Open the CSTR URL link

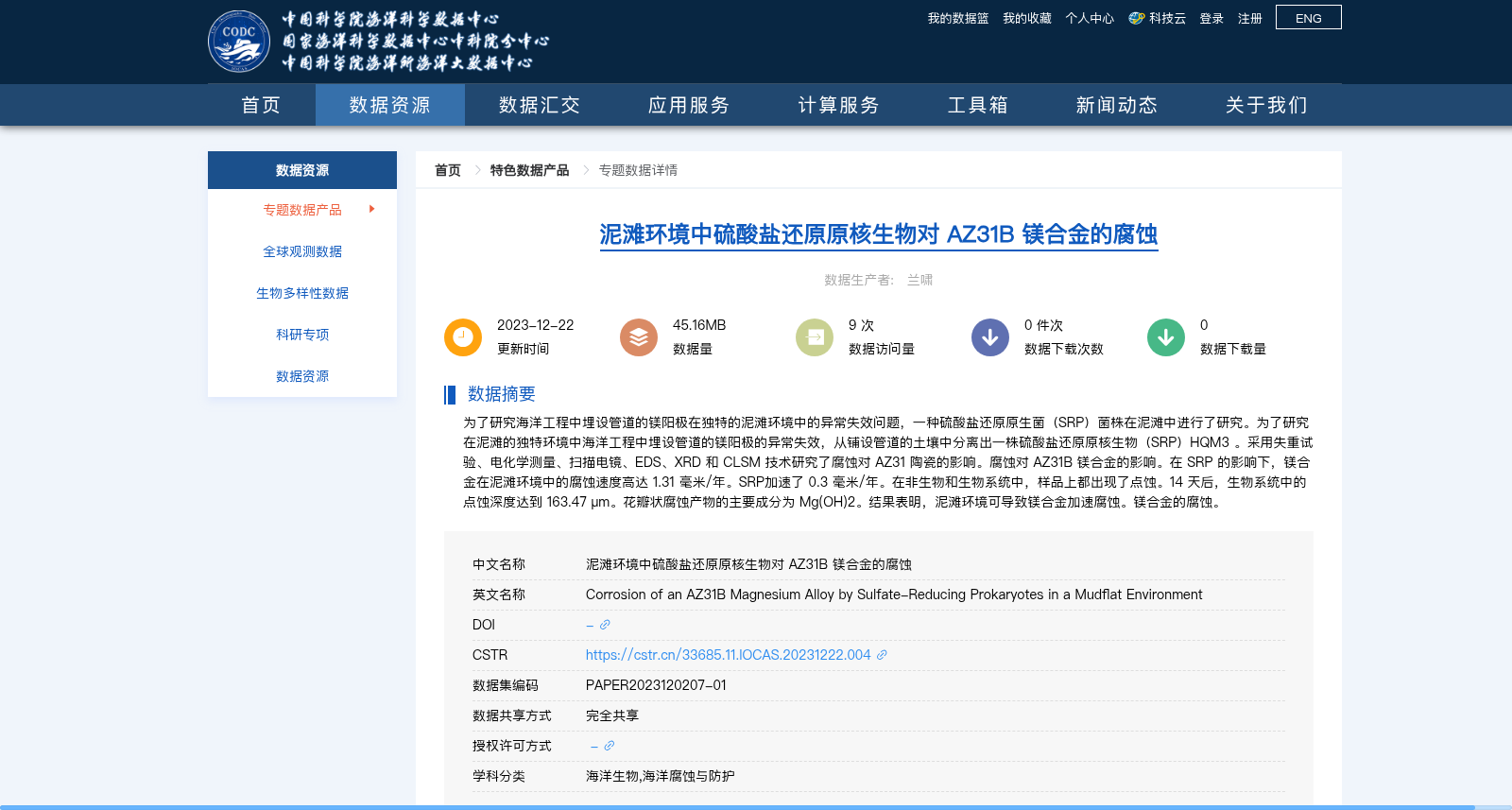[x=728, y=655]
